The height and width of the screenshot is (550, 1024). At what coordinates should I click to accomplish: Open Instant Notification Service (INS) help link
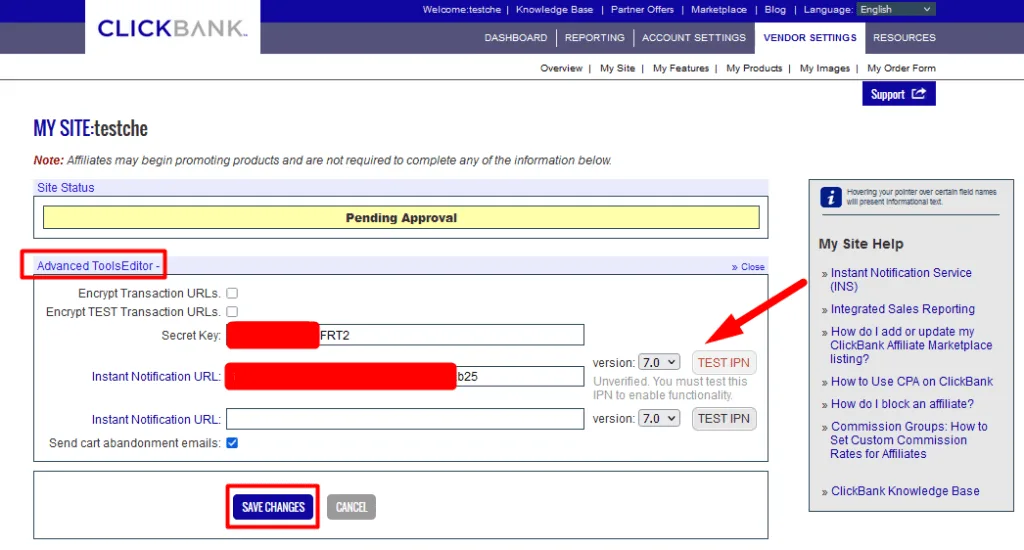[x=901, y=280]
